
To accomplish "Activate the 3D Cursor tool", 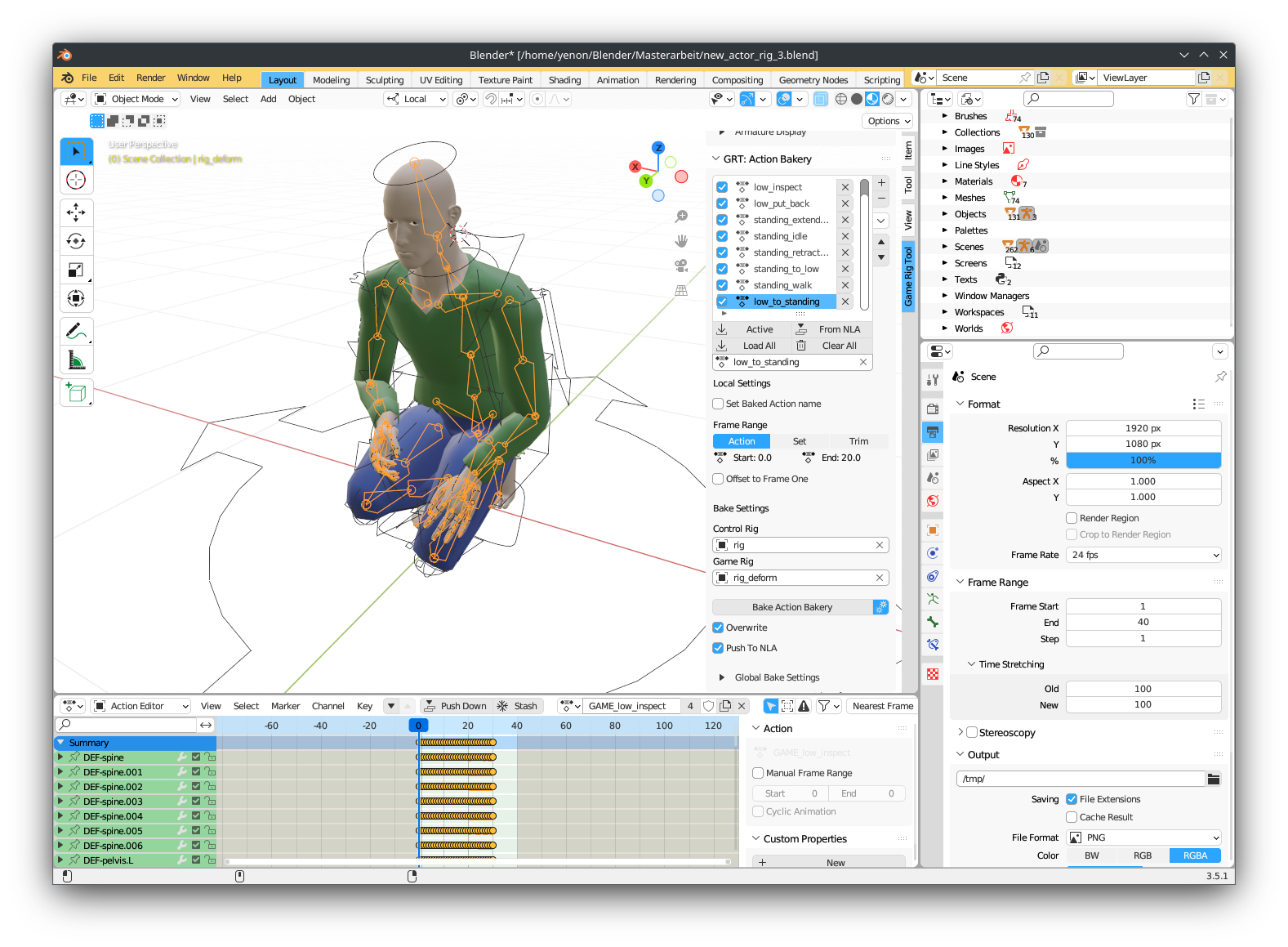I will pos(76,180).
